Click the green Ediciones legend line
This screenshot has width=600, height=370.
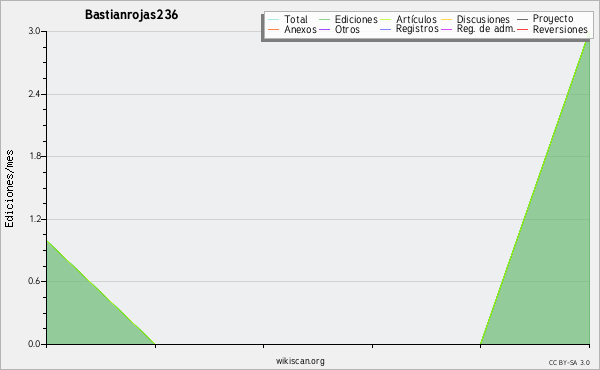pos(324,19)
